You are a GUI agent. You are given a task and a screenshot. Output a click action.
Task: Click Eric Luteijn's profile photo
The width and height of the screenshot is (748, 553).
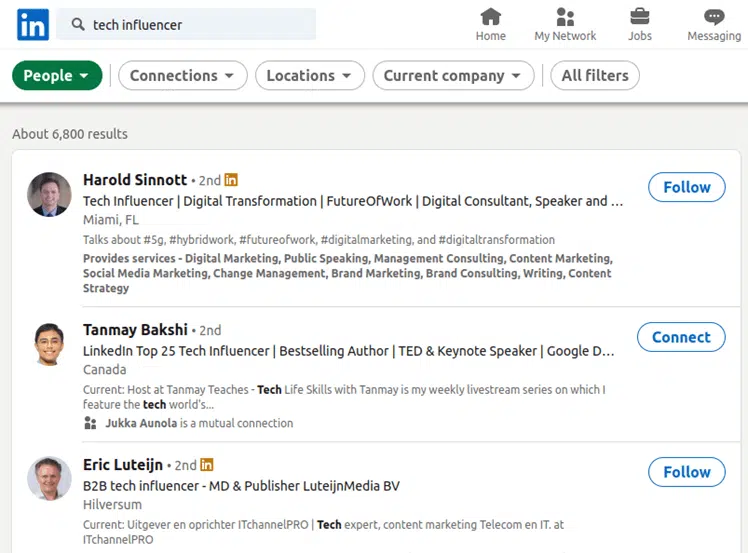point(49,479)
